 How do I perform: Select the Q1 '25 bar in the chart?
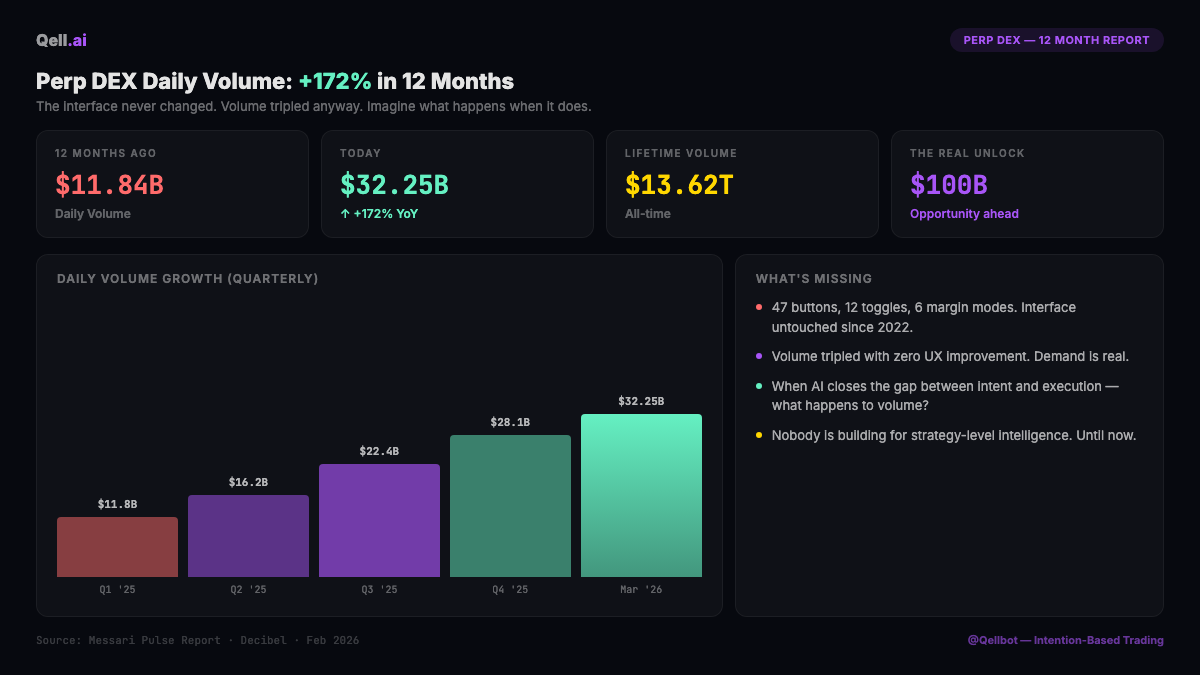pyautogui.click(x=117, y=547)
